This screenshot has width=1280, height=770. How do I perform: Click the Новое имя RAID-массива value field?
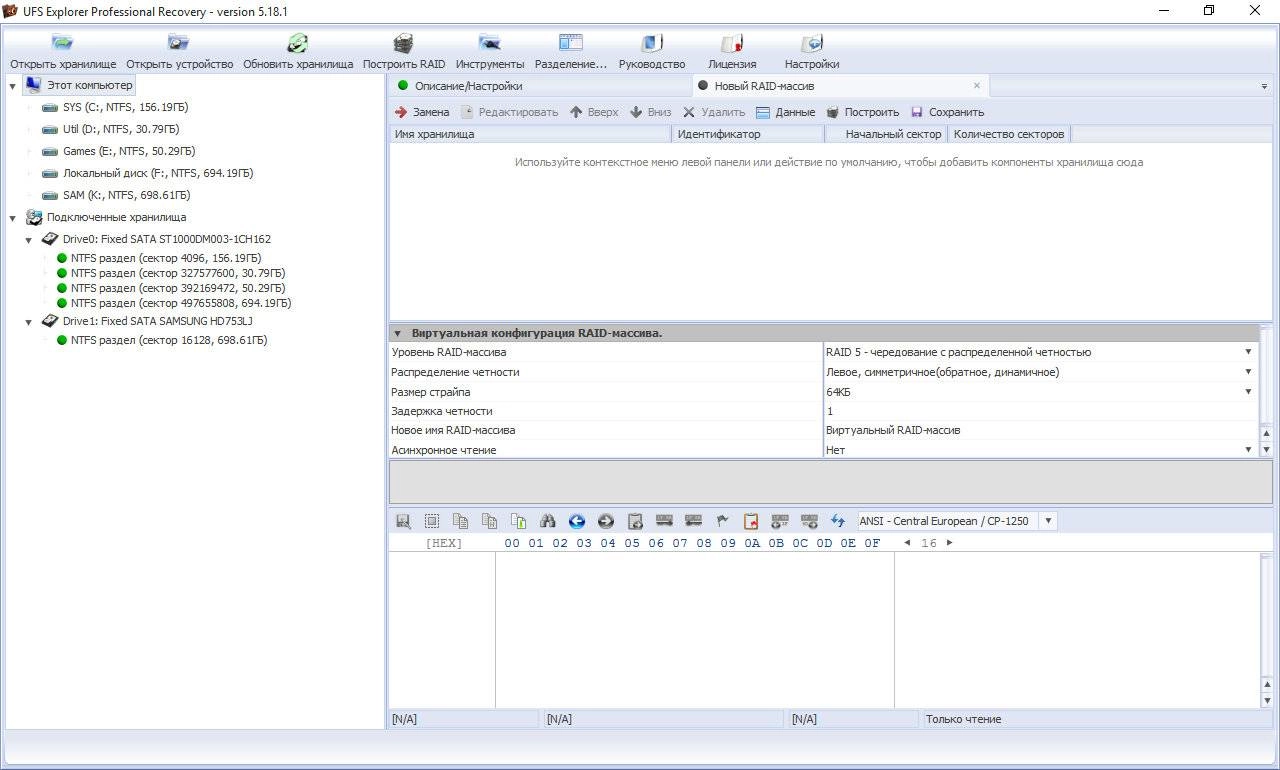(x=1039, y=430)
